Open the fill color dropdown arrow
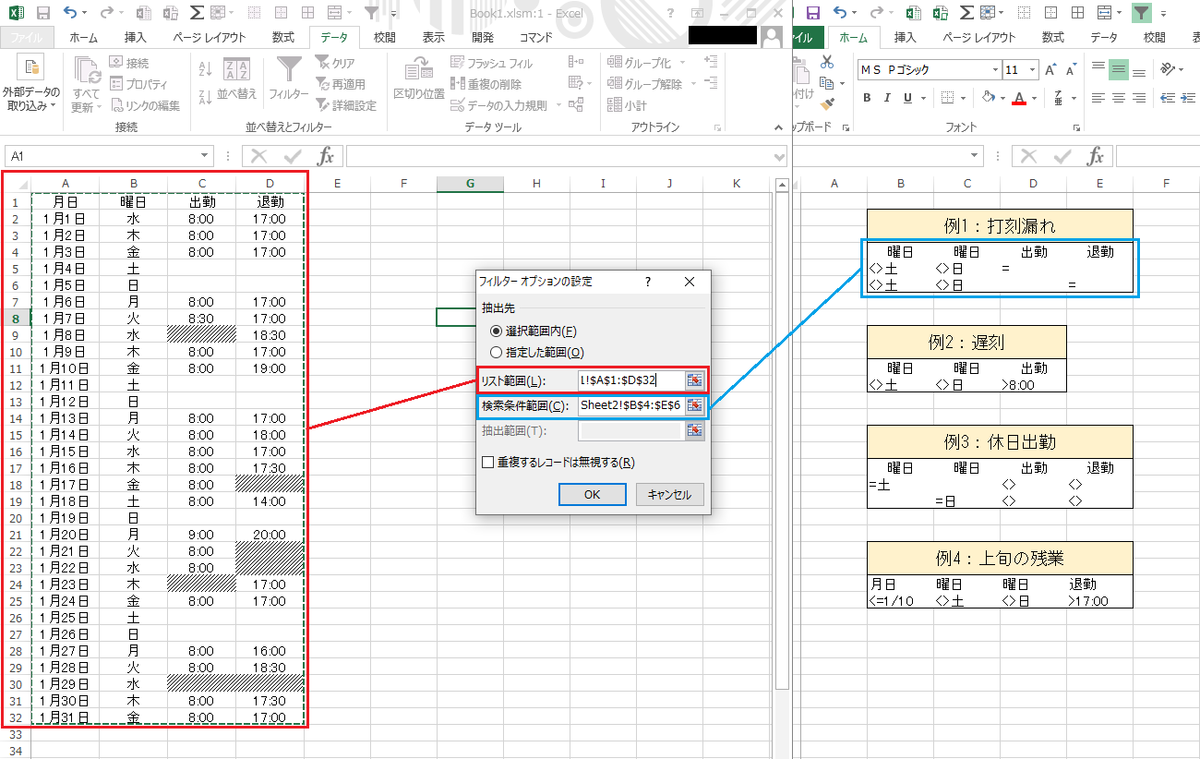Image resolution: width=1200 pixels, height=759 pixels. click(x=1002, y=98)
